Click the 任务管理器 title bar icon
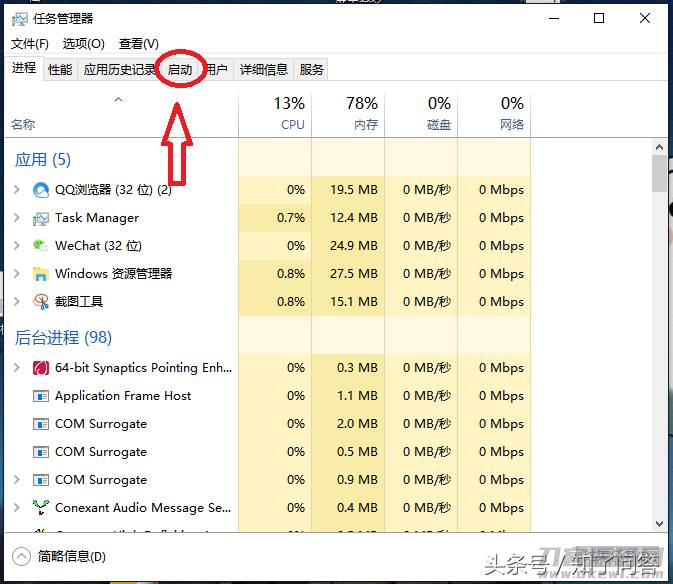The width and height of the screenshot is (673, 584). (x=20, y=19)
